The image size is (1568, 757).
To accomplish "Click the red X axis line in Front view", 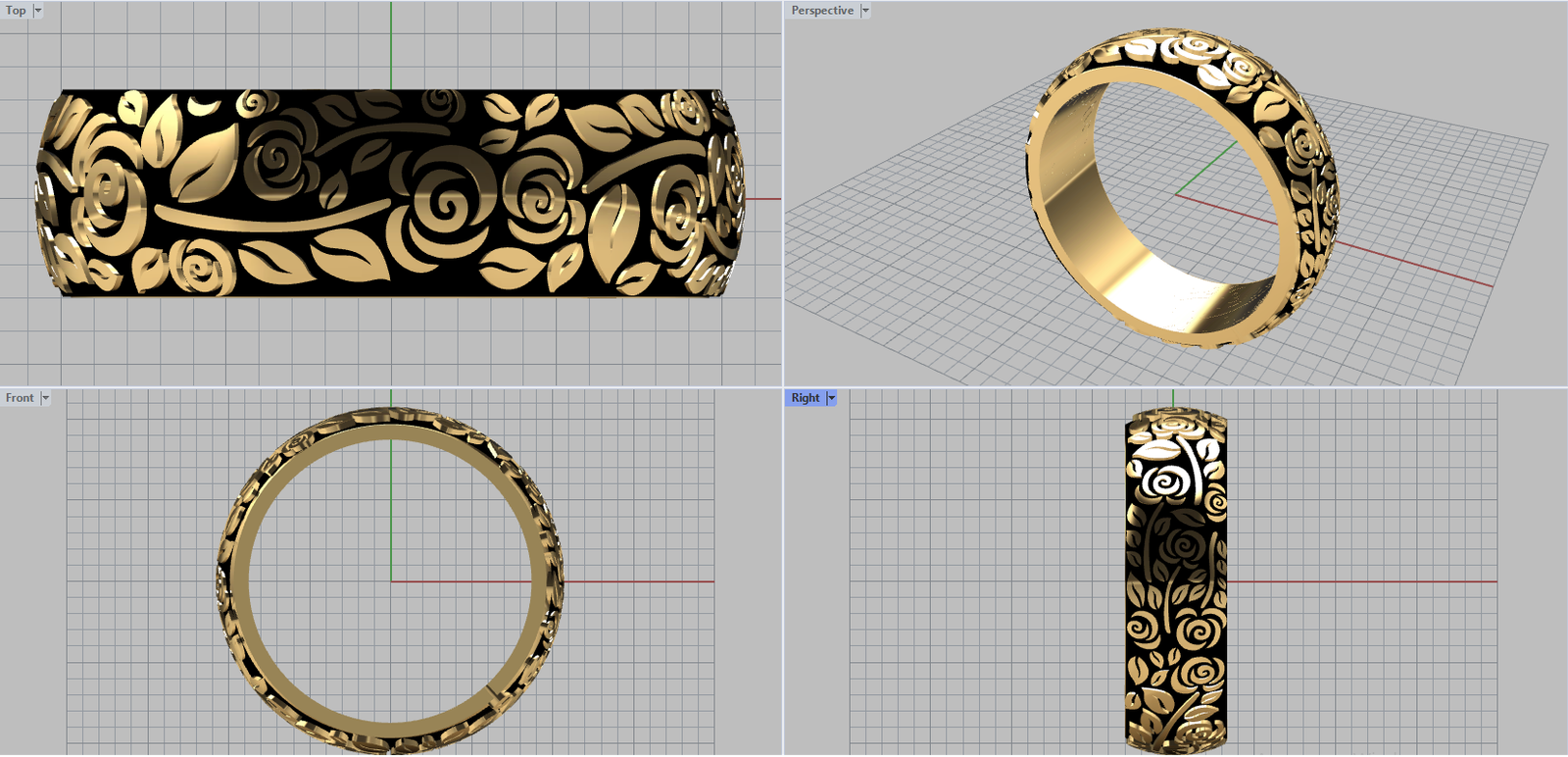I will [637, 581].
